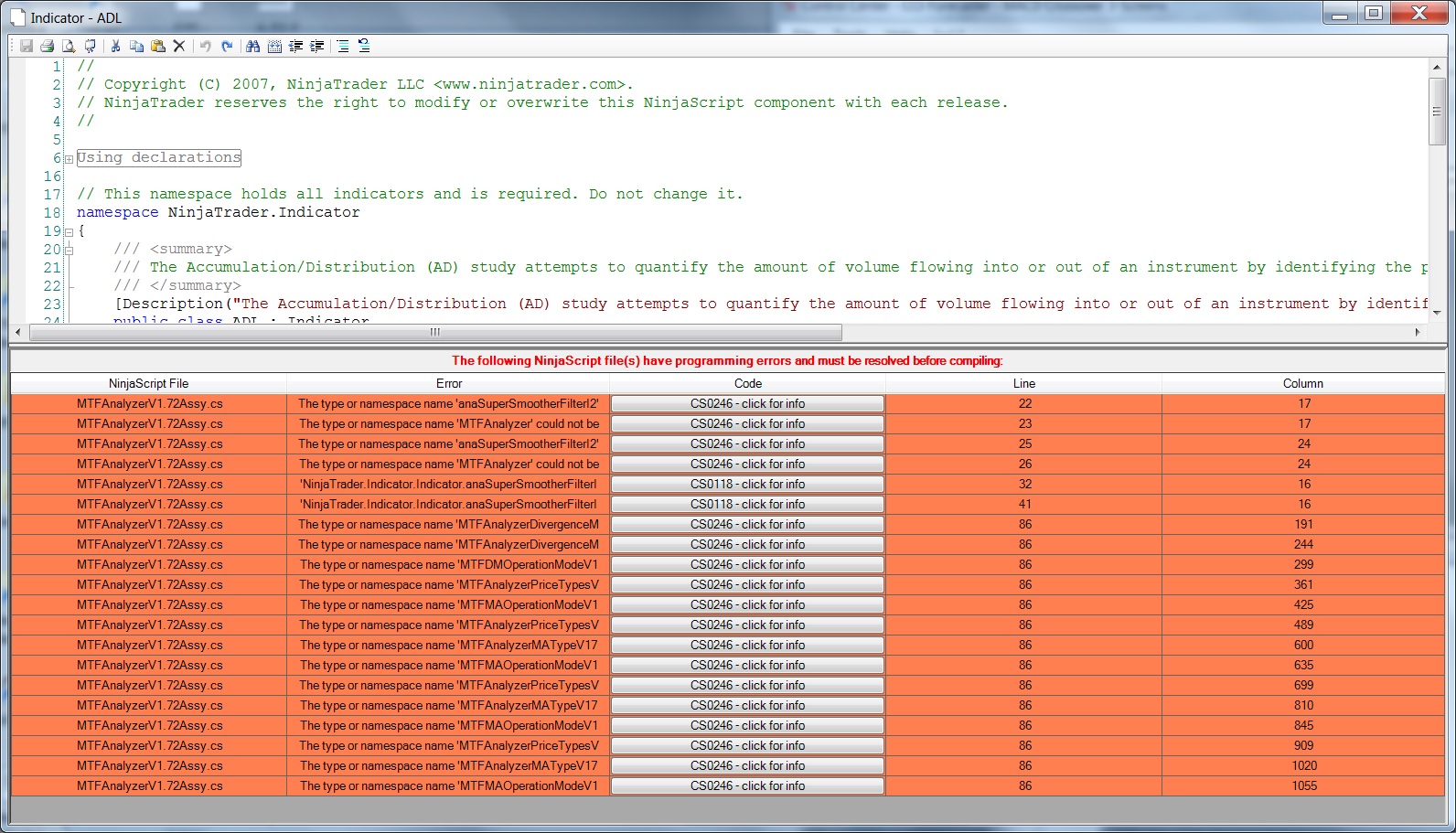Click the 'namespace NinjaTrader.Indicator' code line
The height and width of the screenshot is (833, 1456).
point(219,213)
